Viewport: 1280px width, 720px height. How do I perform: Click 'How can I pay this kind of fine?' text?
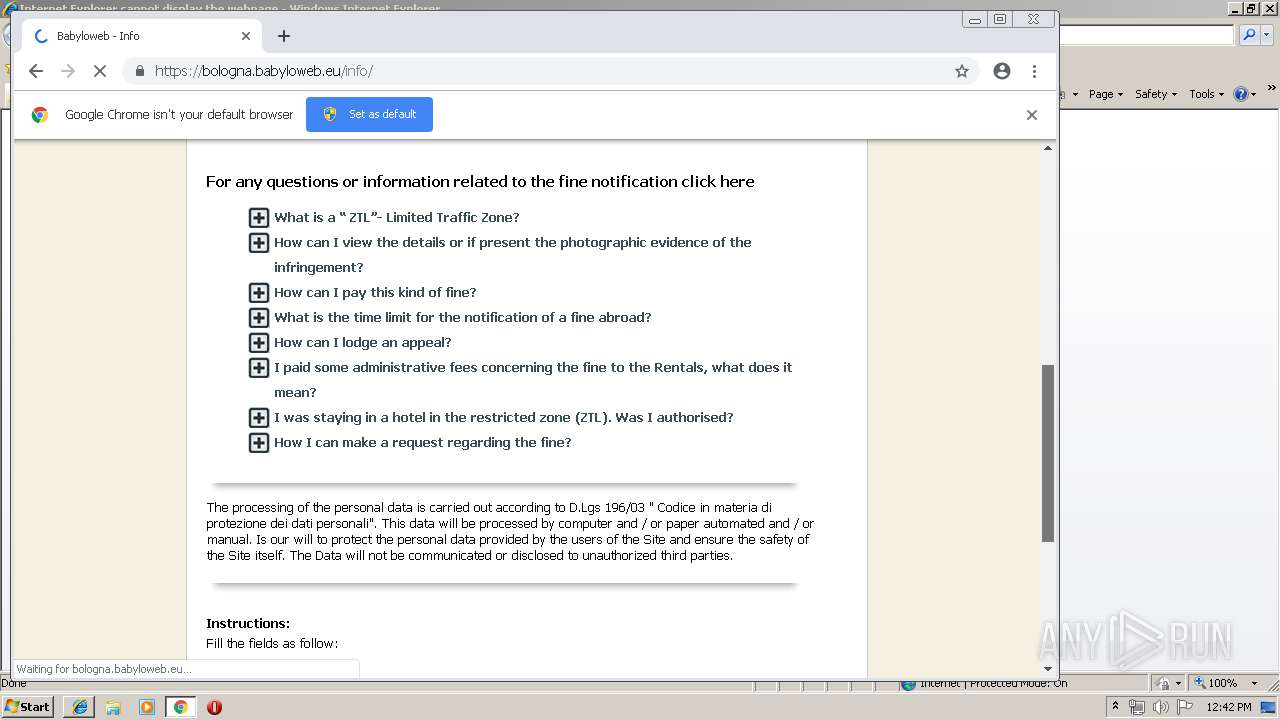(x=375, y=292)
